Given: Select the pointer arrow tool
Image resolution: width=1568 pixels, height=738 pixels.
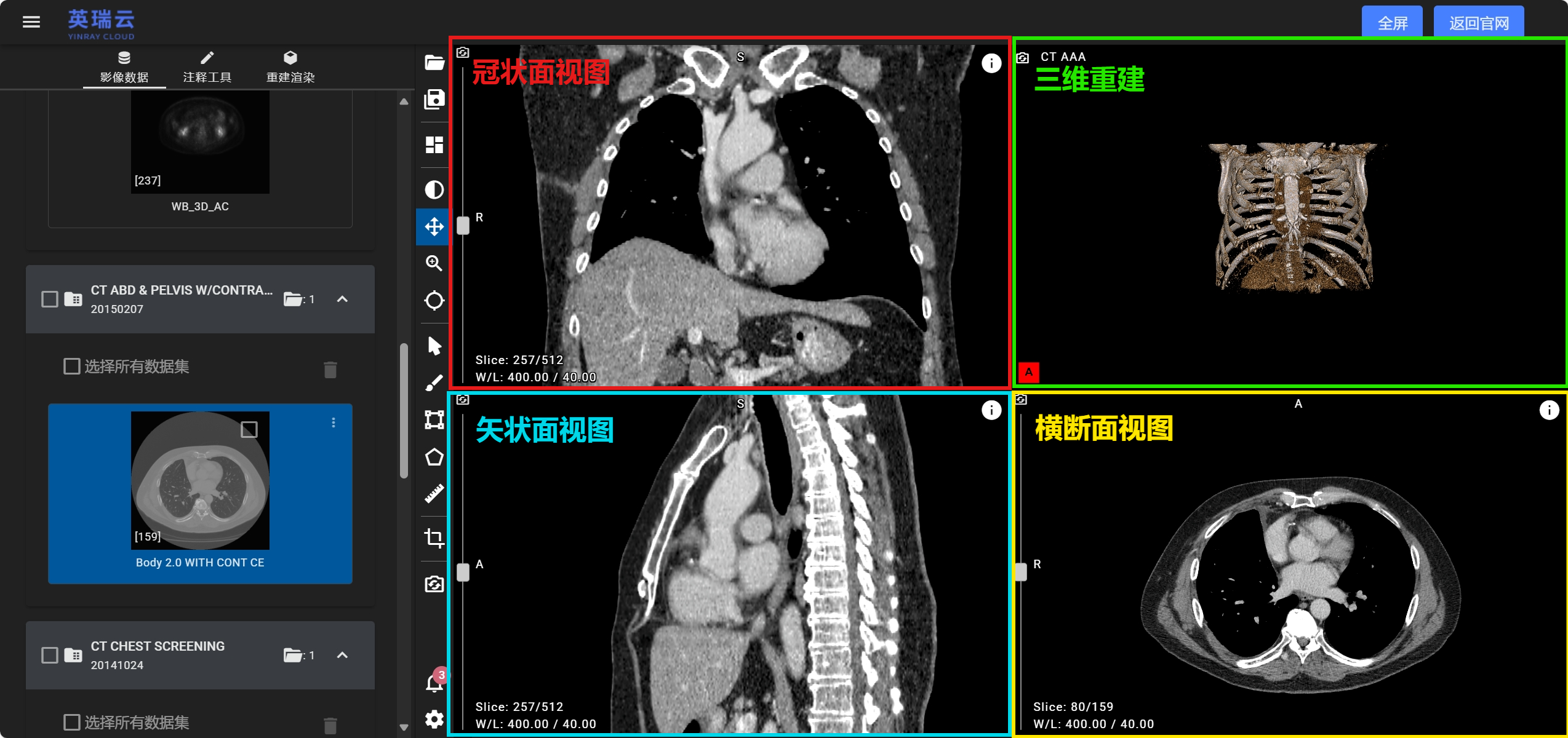Looking at the screenshot, I should (434, 346).
